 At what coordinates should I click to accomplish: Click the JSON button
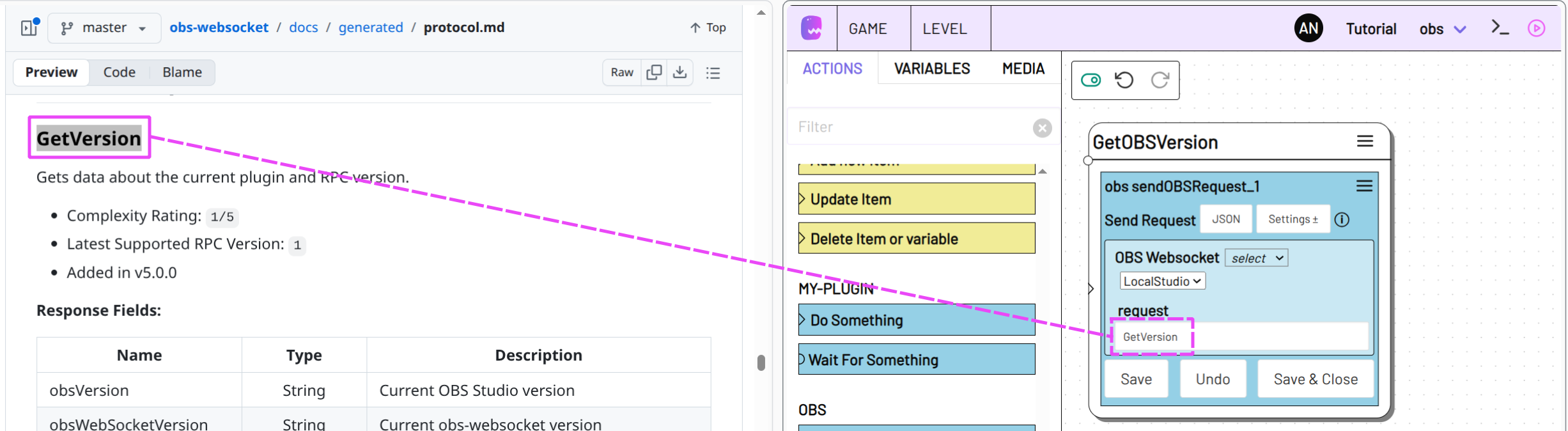(1226, 219)
